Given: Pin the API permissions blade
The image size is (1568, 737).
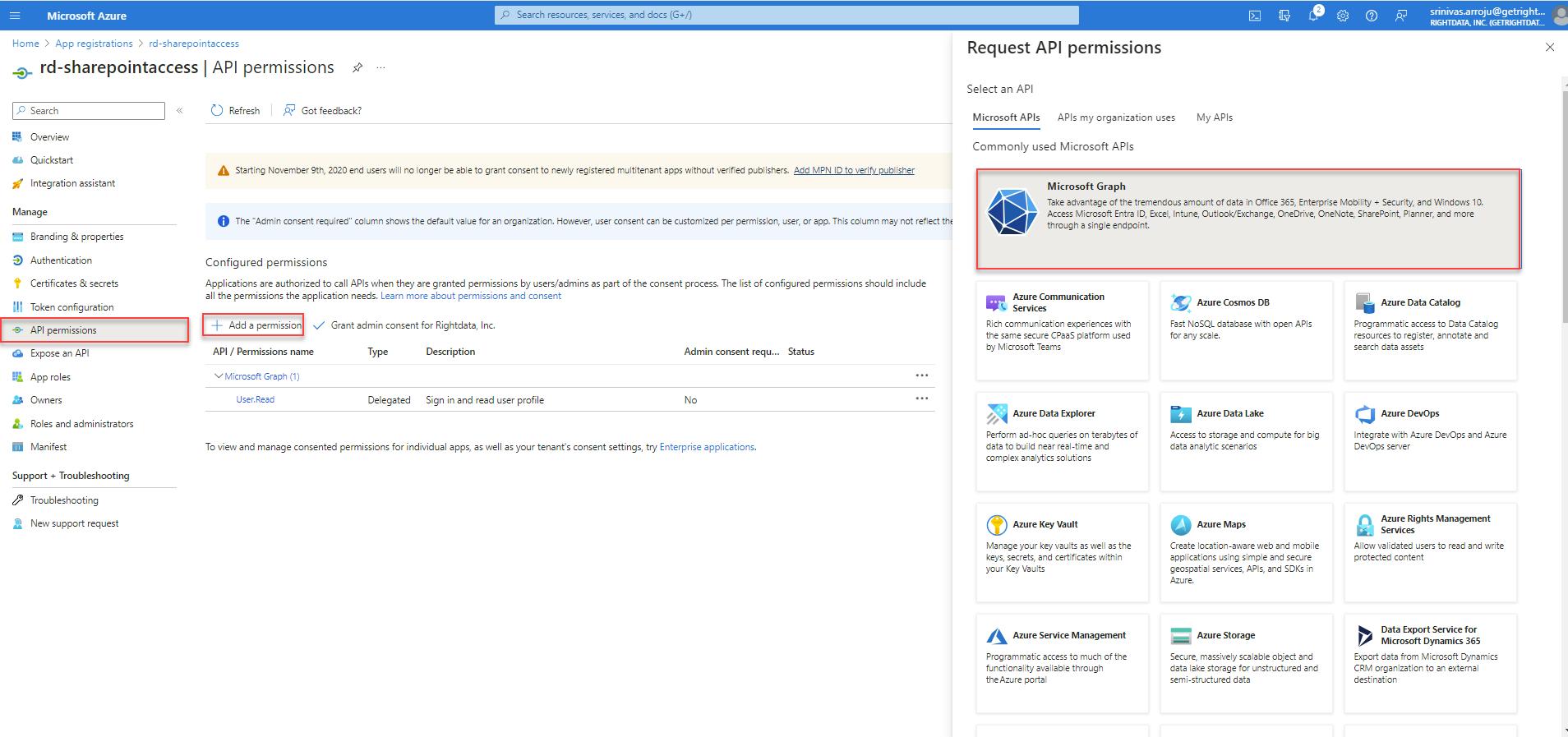Looking at the screenshot, I should 357,67.
